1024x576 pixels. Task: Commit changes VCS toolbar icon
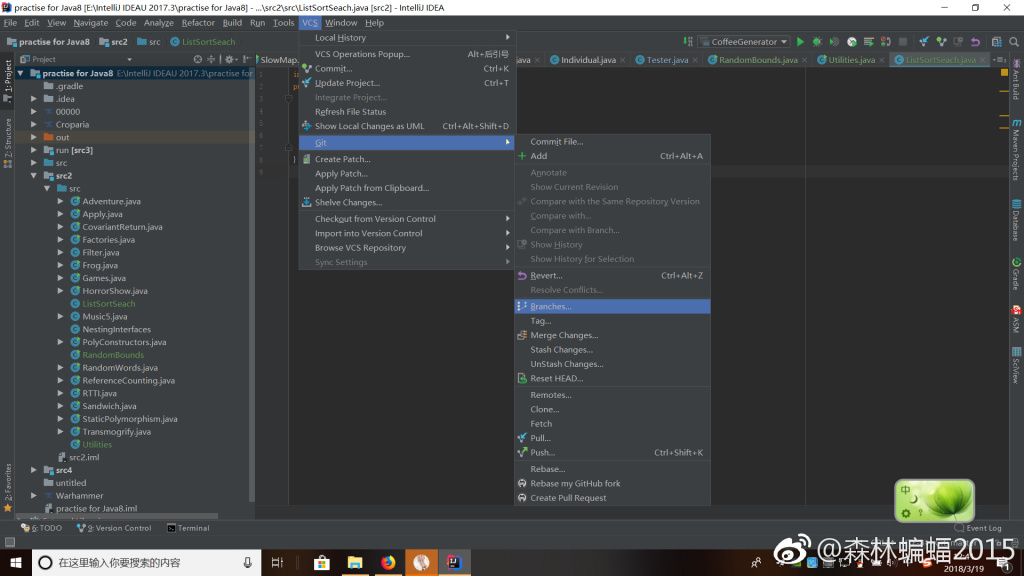point(941,42)
